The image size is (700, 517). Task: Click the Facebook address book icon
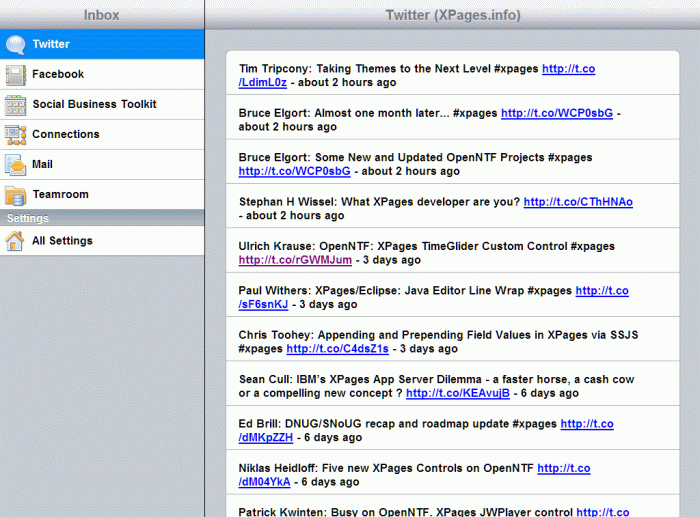(x=15, y=75)
